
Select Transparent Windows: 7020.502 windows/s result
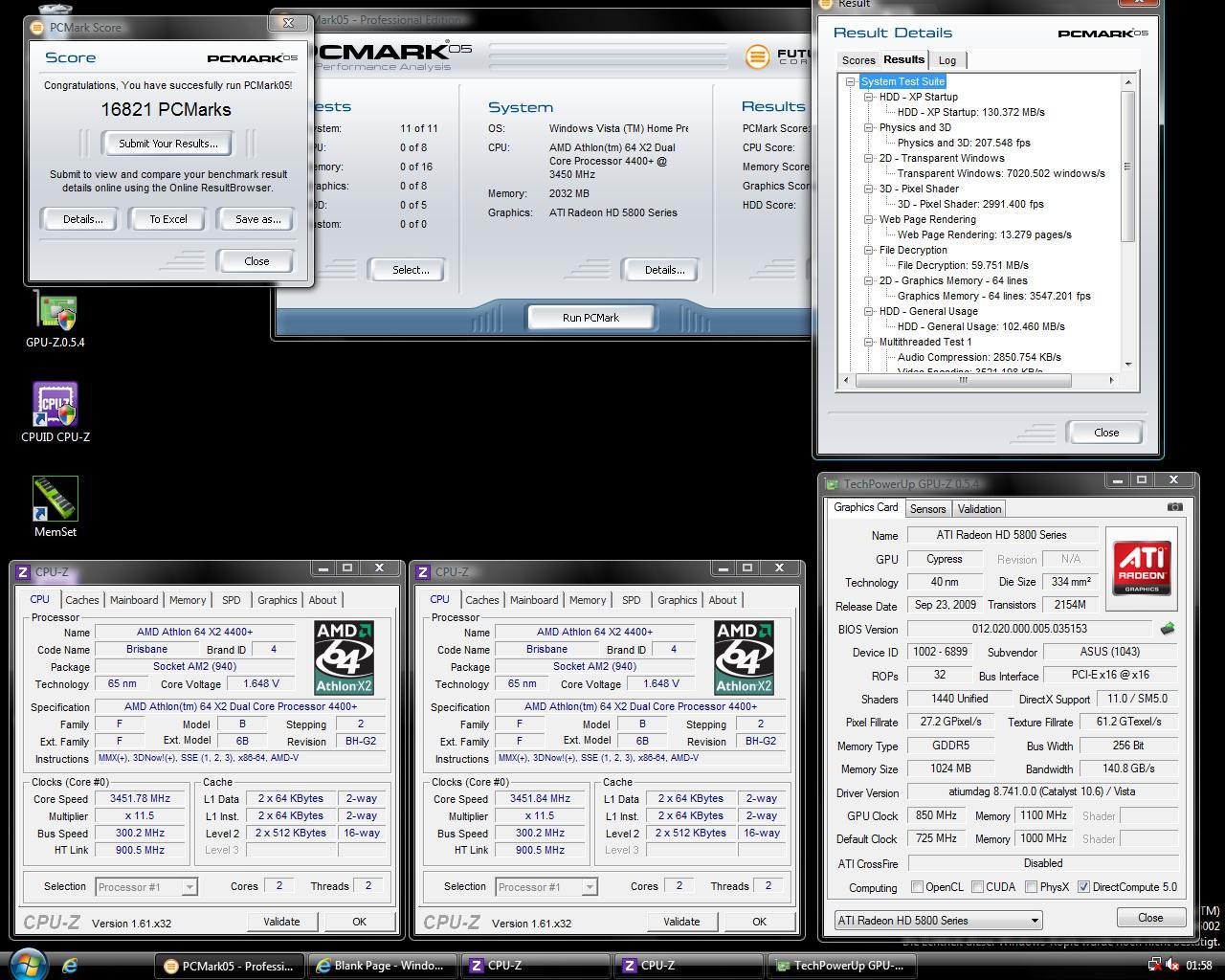tap(1001, 173)
